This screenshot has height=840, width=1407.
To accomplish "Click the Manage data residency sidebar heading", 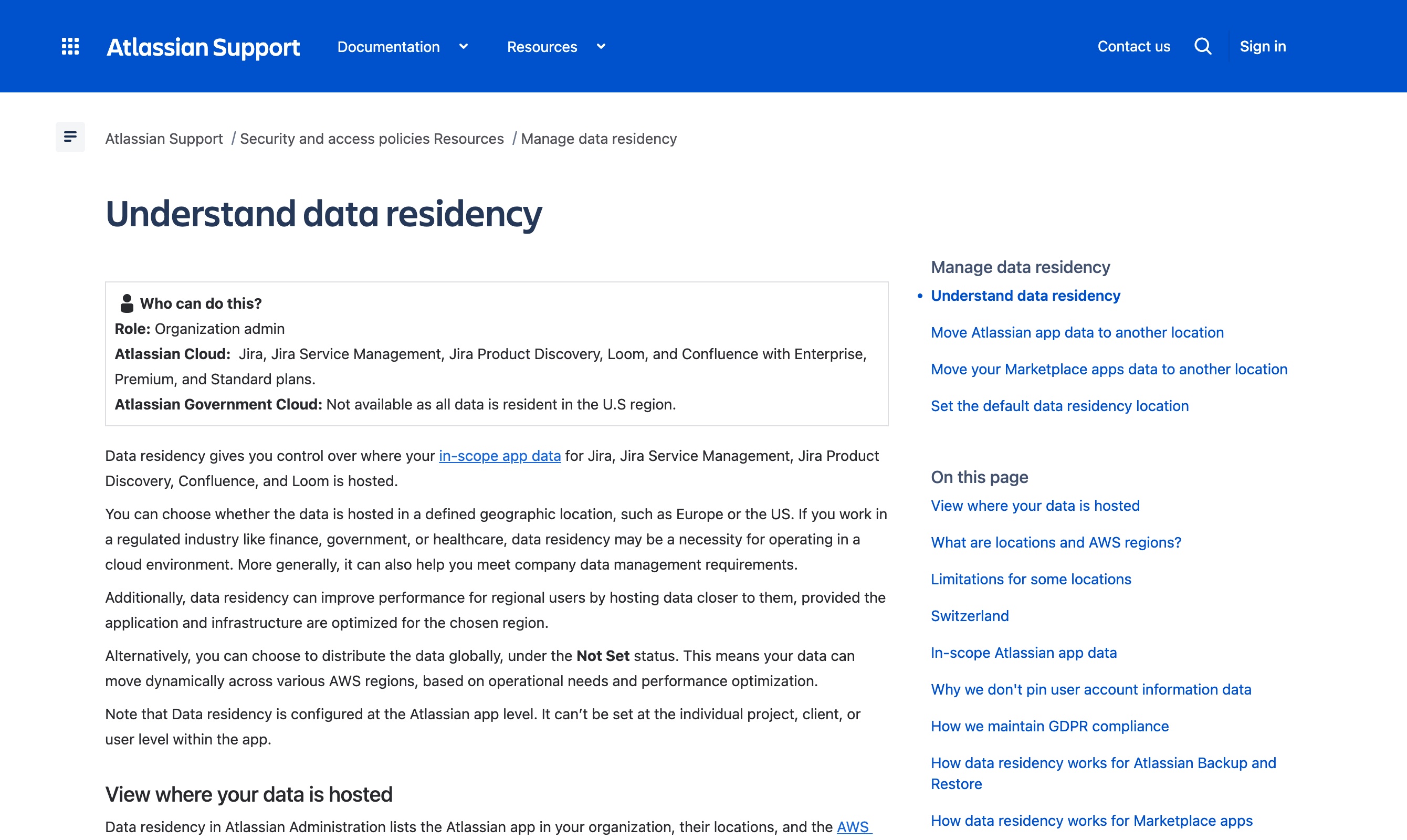I will pos(1020,267).
